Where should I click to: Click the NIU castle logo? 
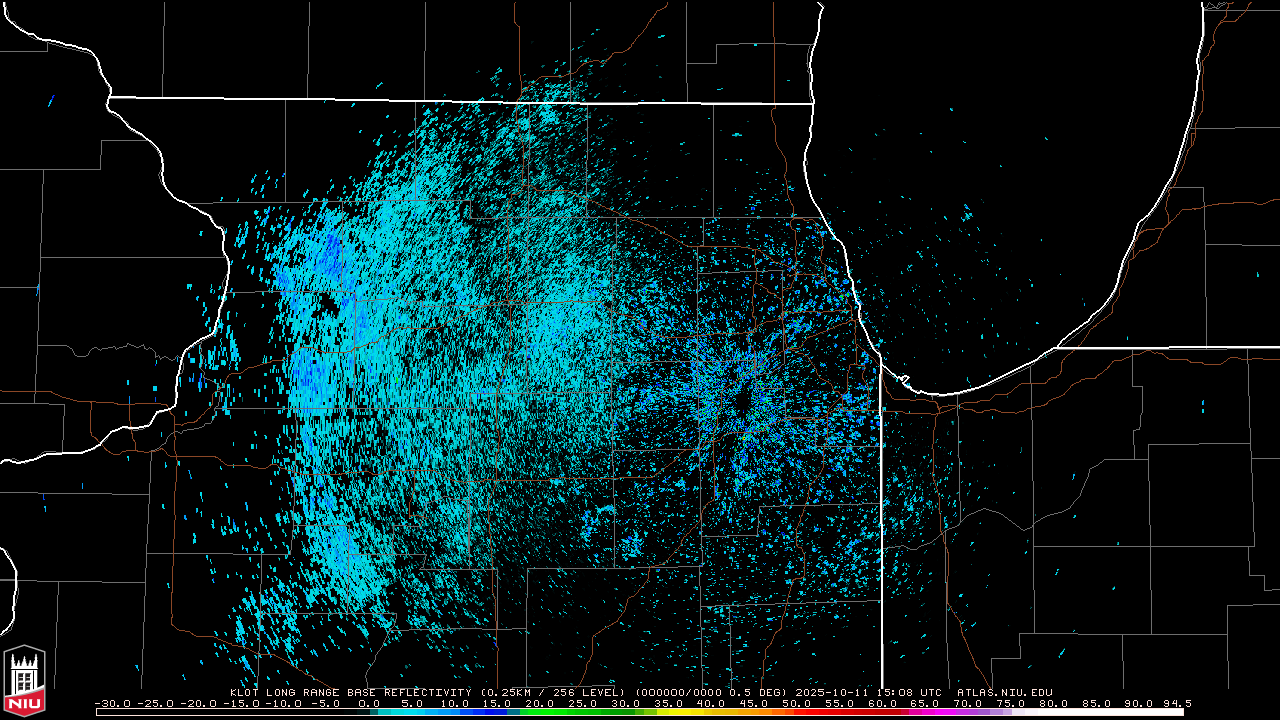pyautogui.click(x=24, y=682)
